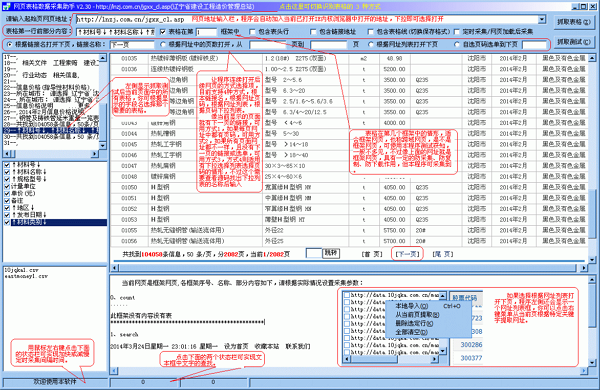
Task: Enable 包含表格线(切换保存格式) checkbox
Action: (x=370, y=32)
